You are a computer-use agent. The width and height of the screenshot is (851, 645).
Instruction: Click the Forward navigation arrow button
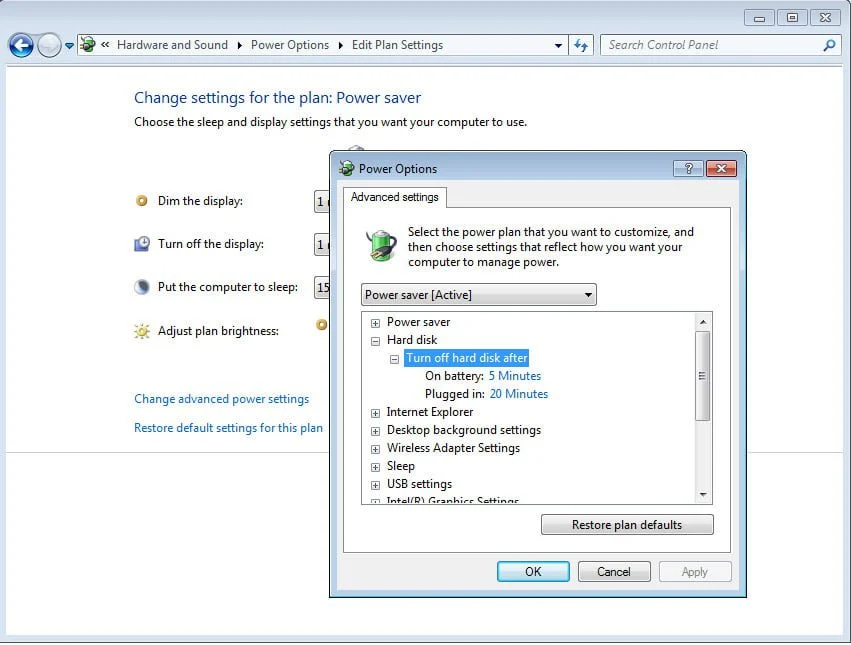[x=49, y=45]
